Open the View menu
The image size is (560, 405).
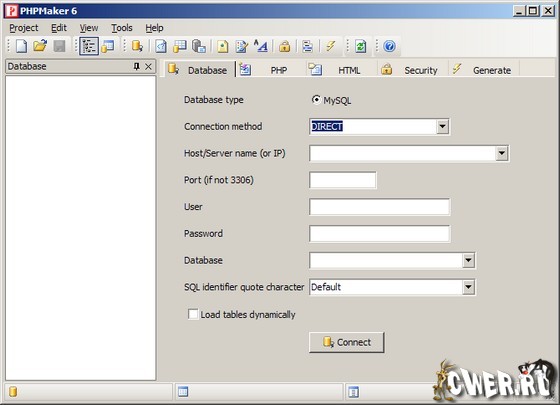pyautogui.click(x=89, y=28)
